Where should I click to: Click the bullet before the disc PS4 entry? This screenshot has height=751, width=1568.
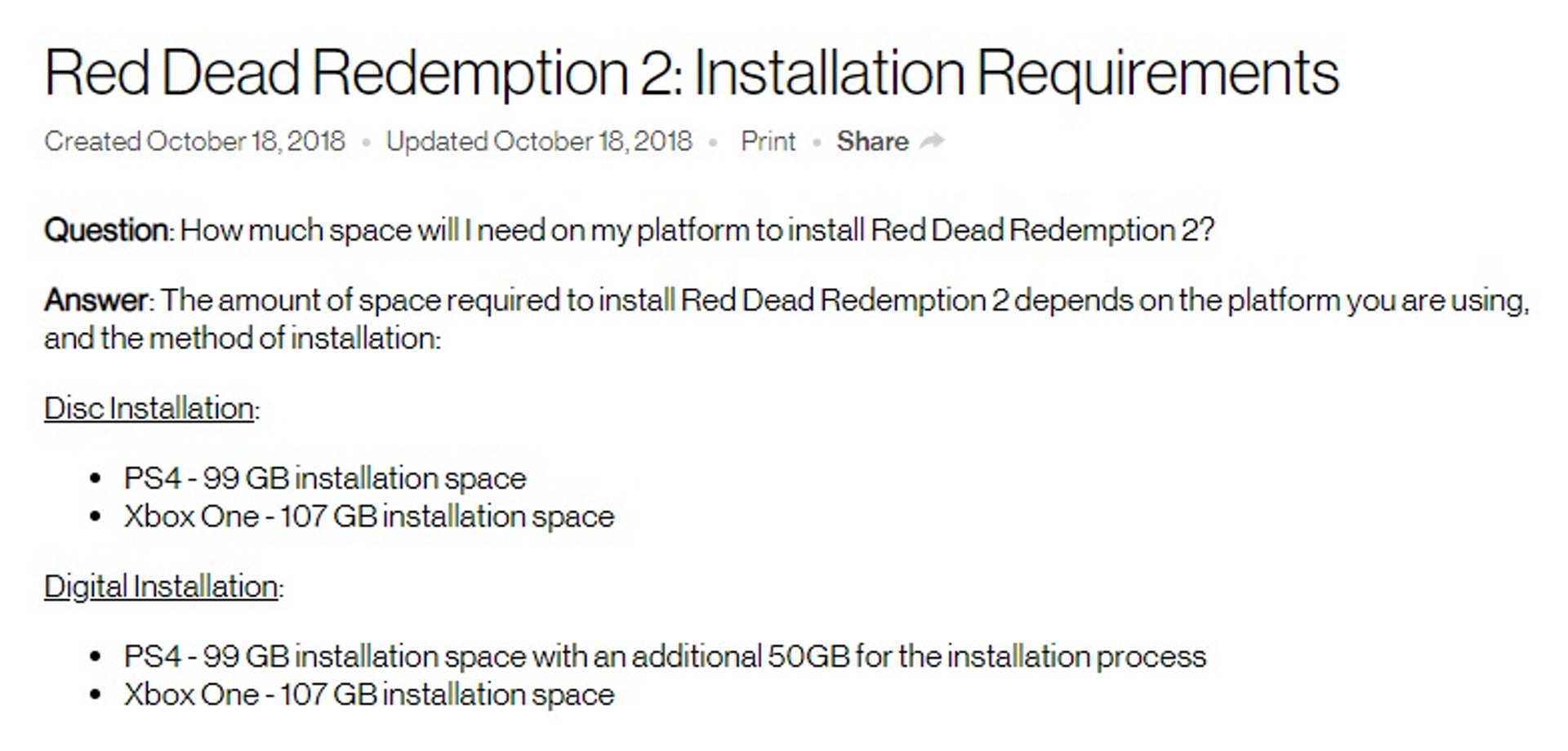pyautogui.click(x=96, y=478)
